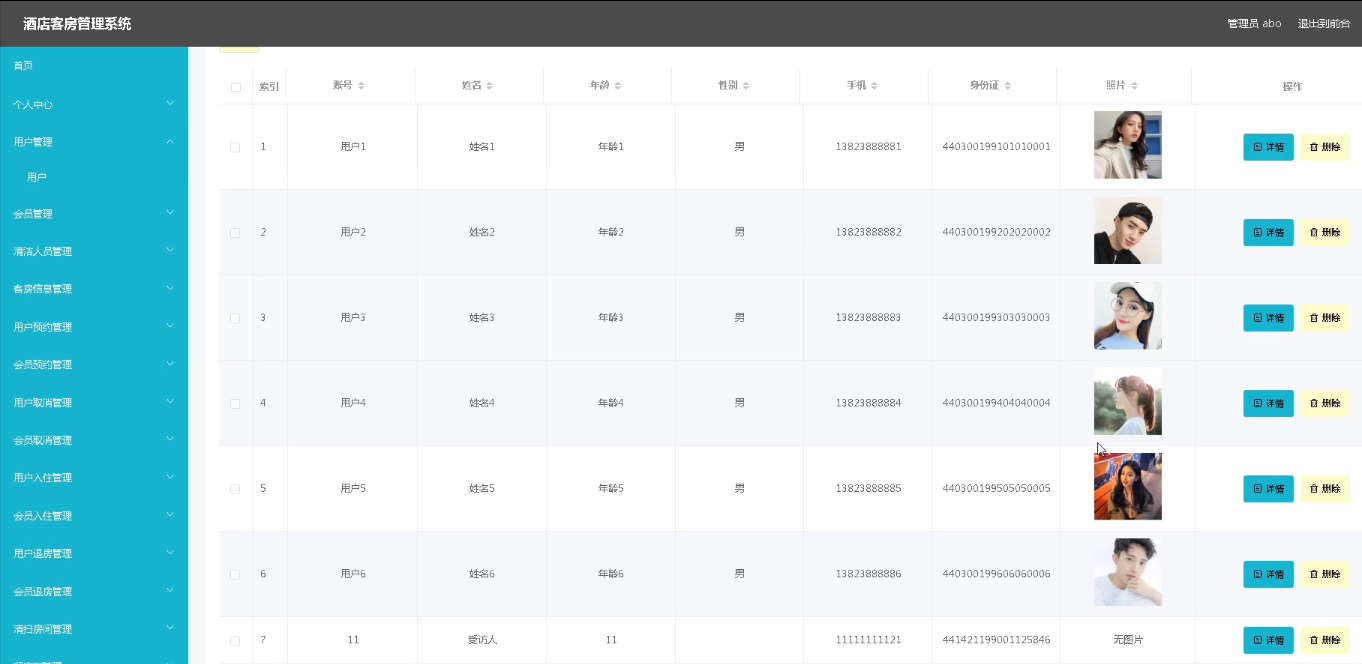Image resolution: width=1362 pixels, height=664 pixels.
Task: Open 详情 for 用户5
Action: coord(1268,489)
